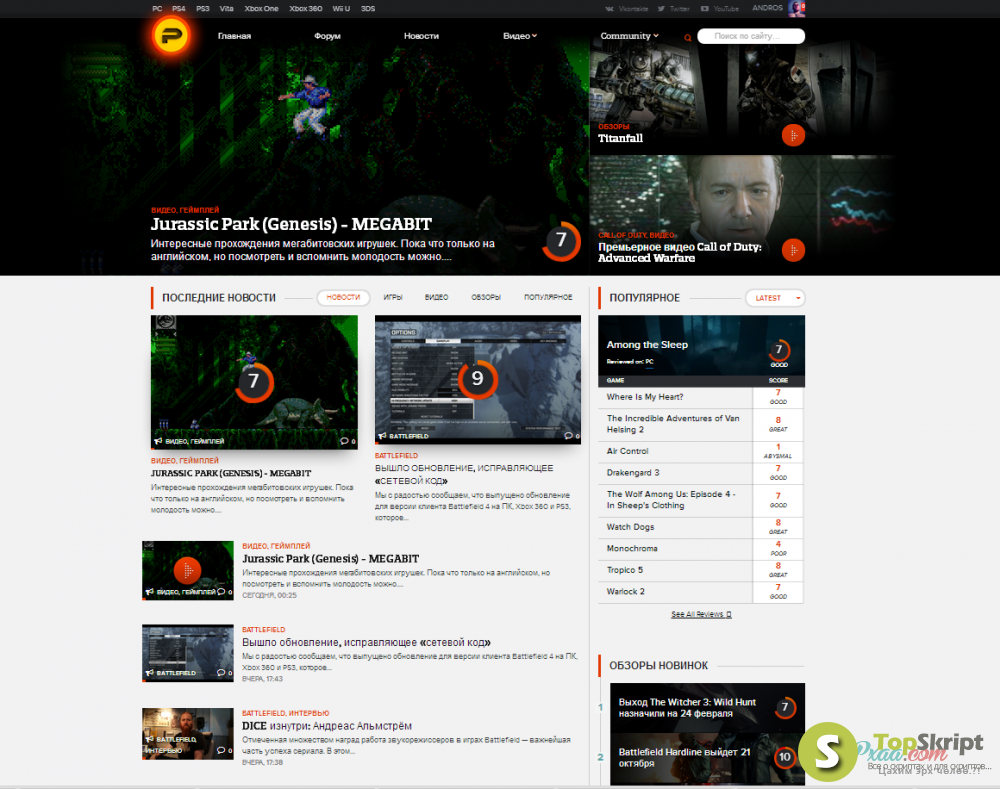Image resolution: width=1000 pixels, height=789 pixels.
Task: Switch to the ИГРЫ tab
Action: click(393, 297)
